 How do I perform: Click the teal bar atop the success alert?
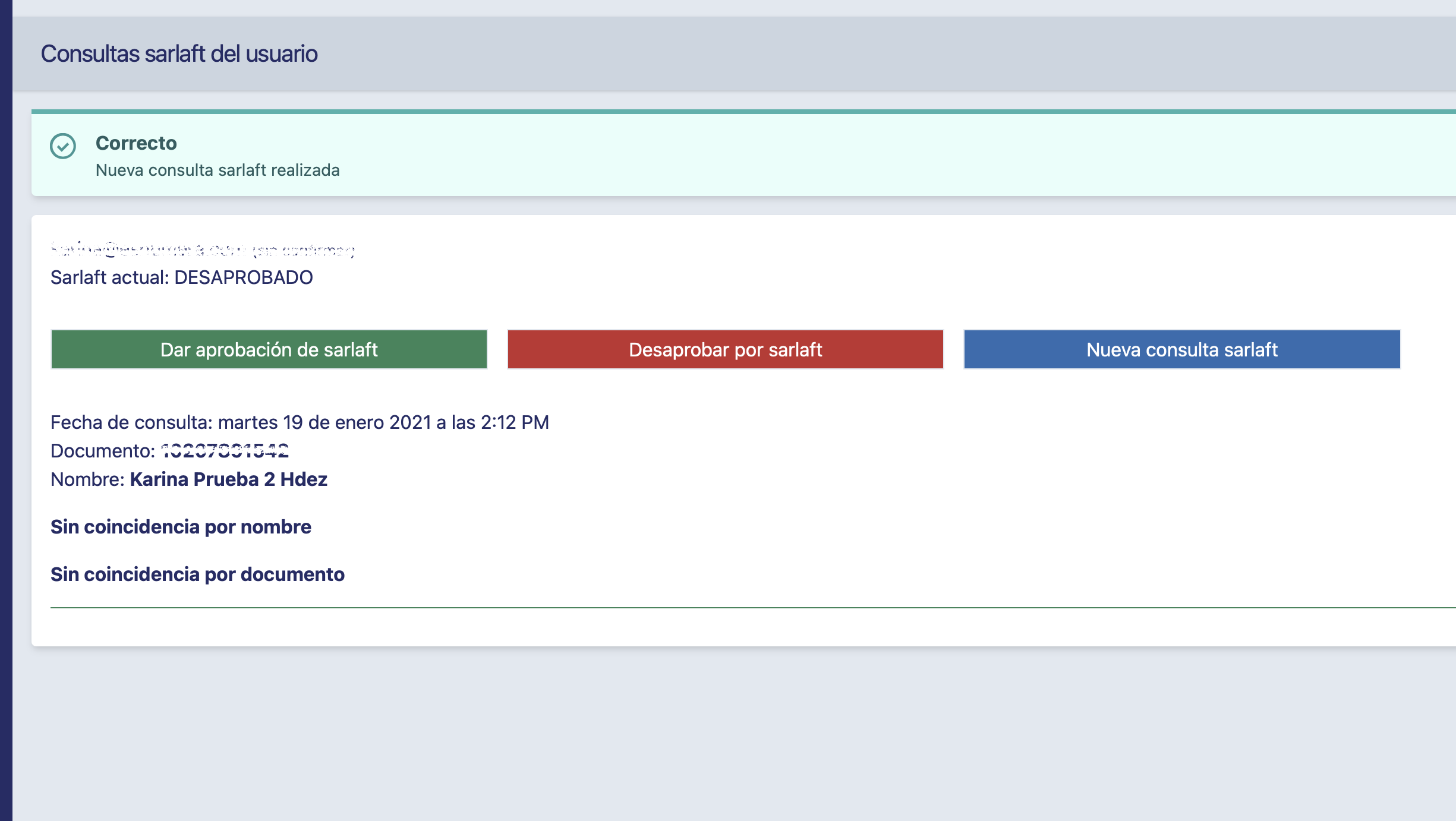point(743,112)
